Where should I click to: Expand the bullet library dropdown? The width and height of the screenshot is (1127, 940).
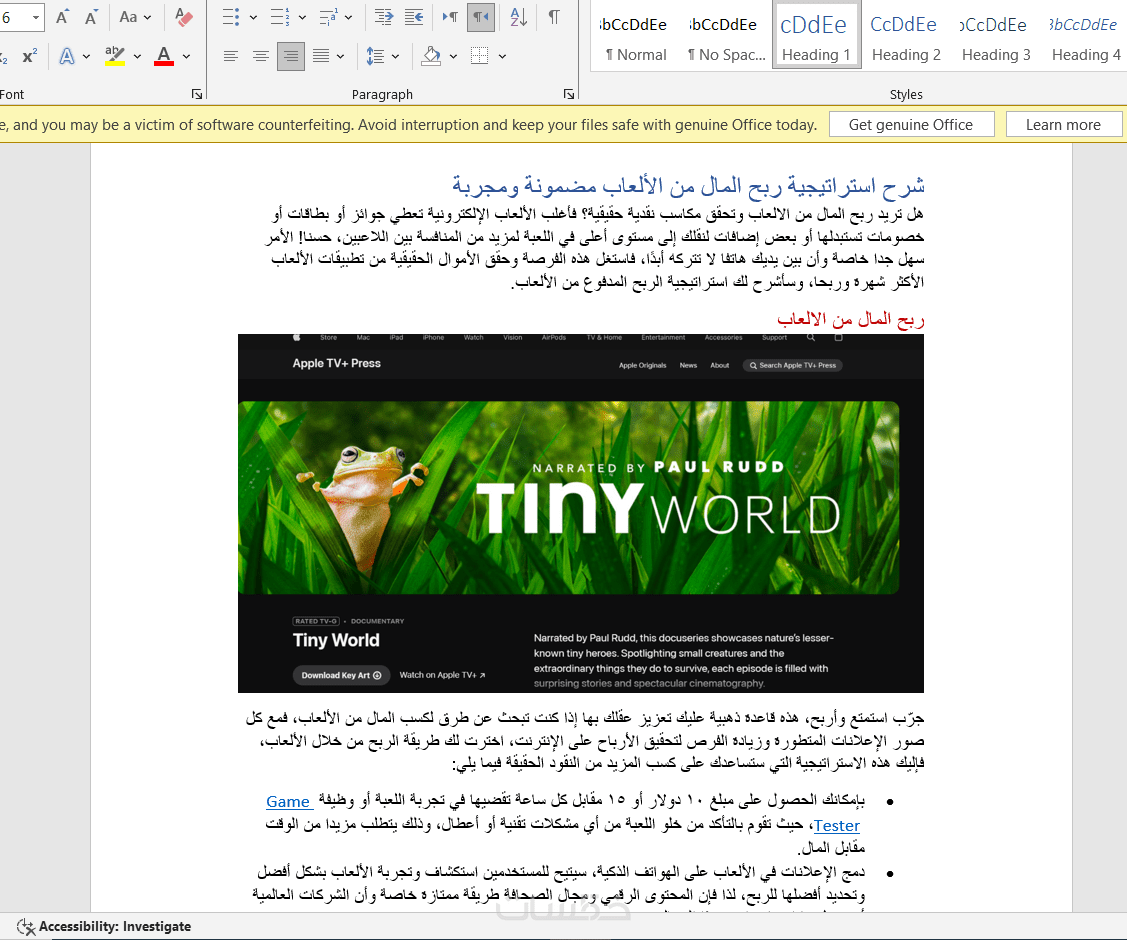coord(253,17)
